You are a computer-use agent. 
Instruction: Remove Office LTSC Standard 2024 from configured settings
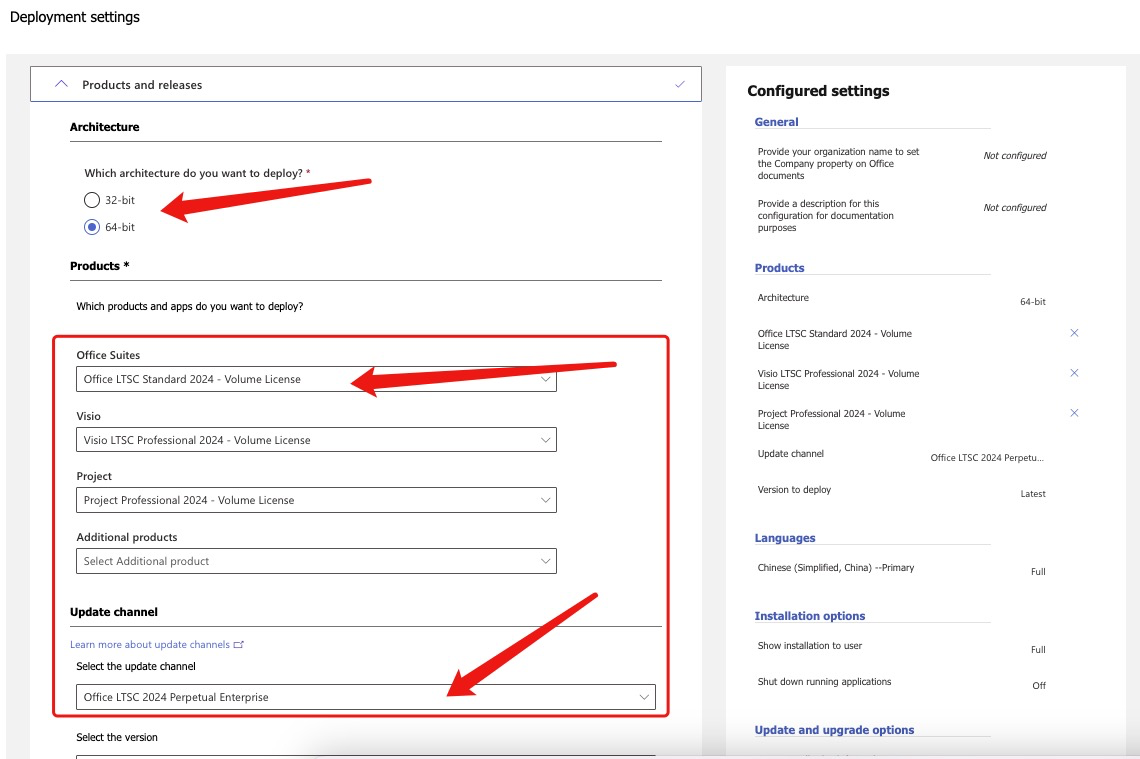pyautogui.click(x=1074, y=333)
